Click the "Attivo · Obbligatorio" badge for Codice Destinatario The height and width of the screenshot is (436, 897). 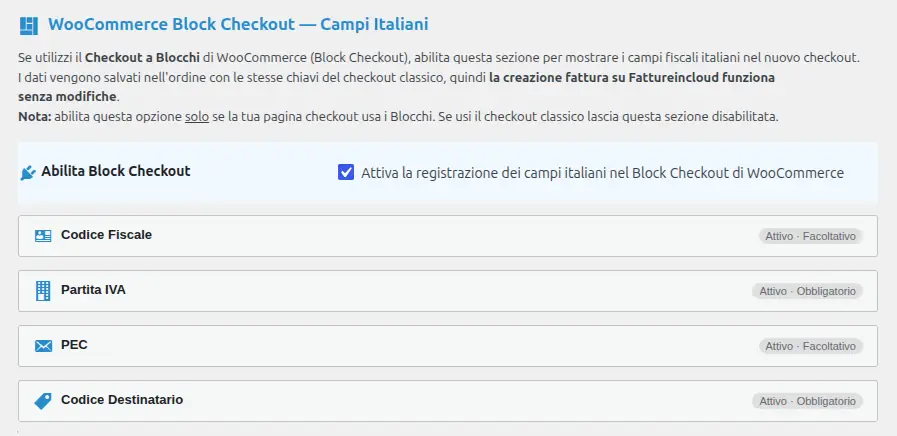click(x=807, y=401)
